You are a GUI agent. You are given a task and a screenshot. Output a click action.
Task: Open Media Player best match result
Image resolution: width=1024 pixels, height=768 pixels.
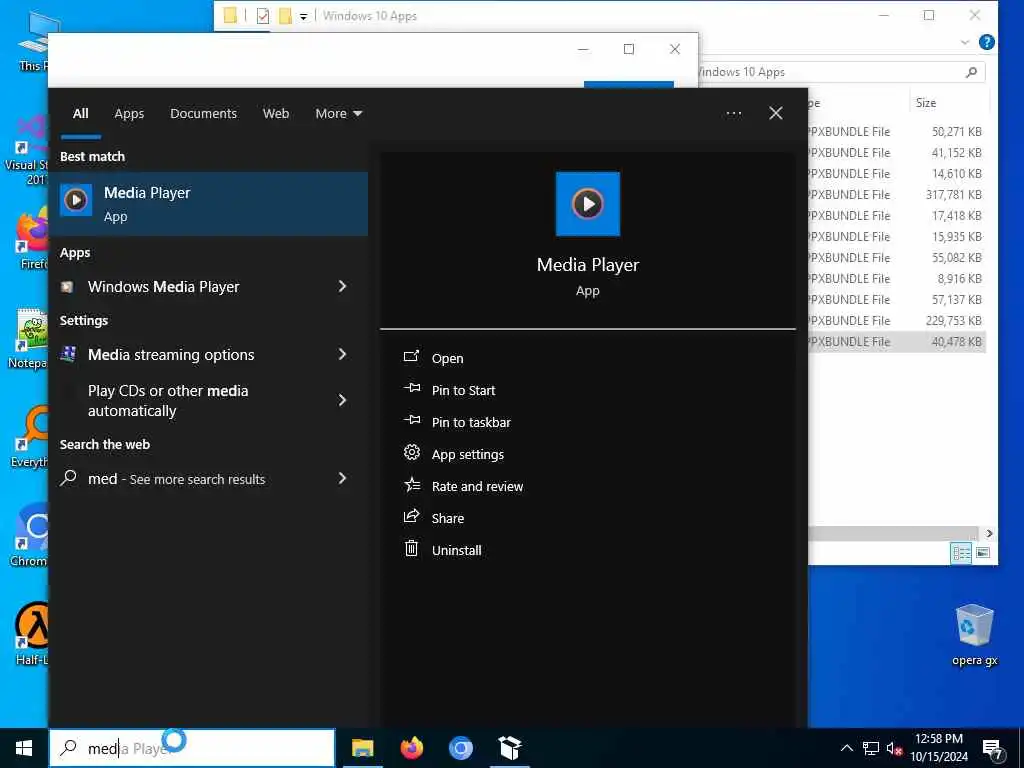click(208, 204)
